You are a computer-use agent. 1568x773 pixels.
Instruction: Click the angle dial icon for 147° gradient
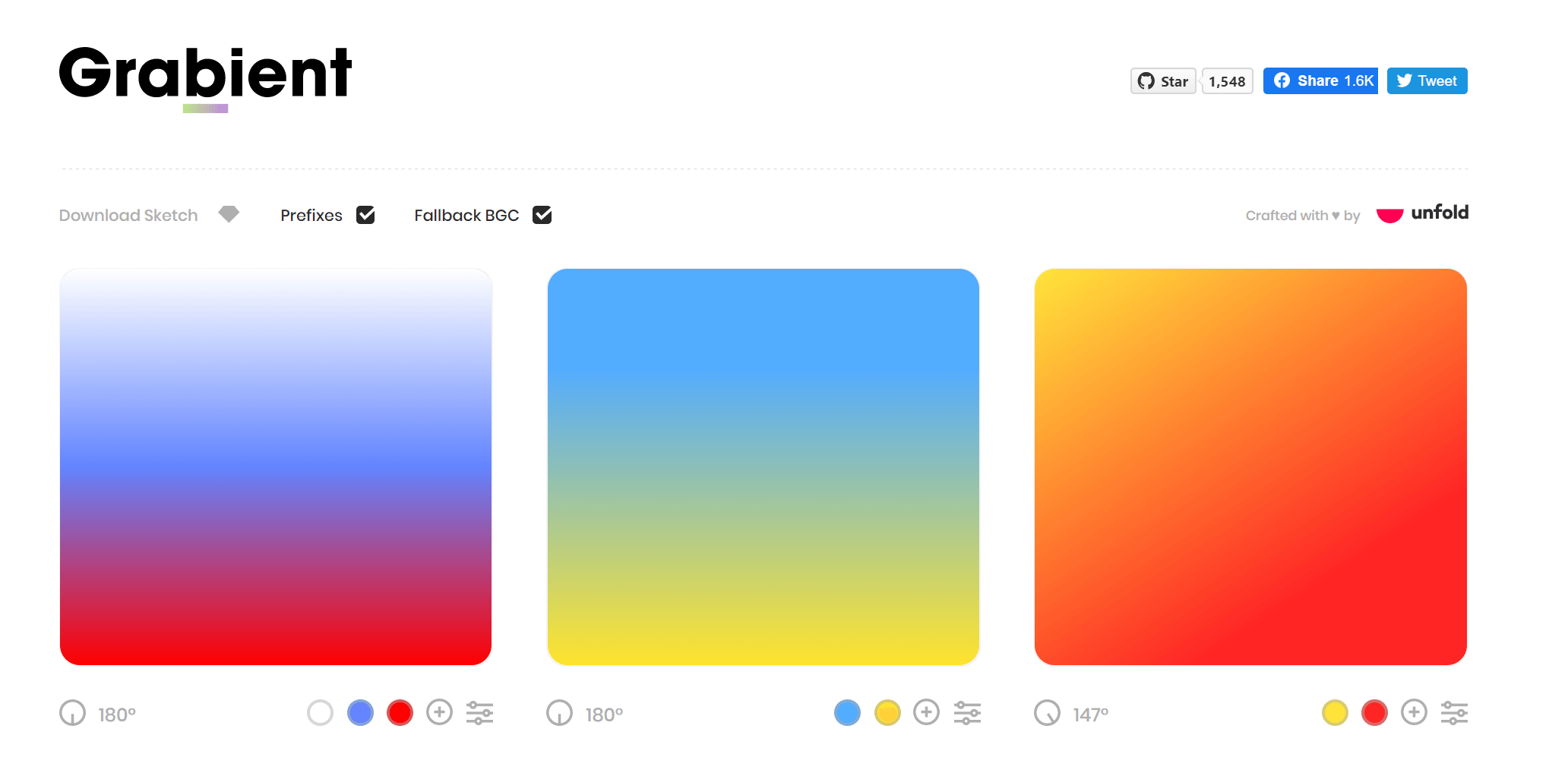point(1047,713)
